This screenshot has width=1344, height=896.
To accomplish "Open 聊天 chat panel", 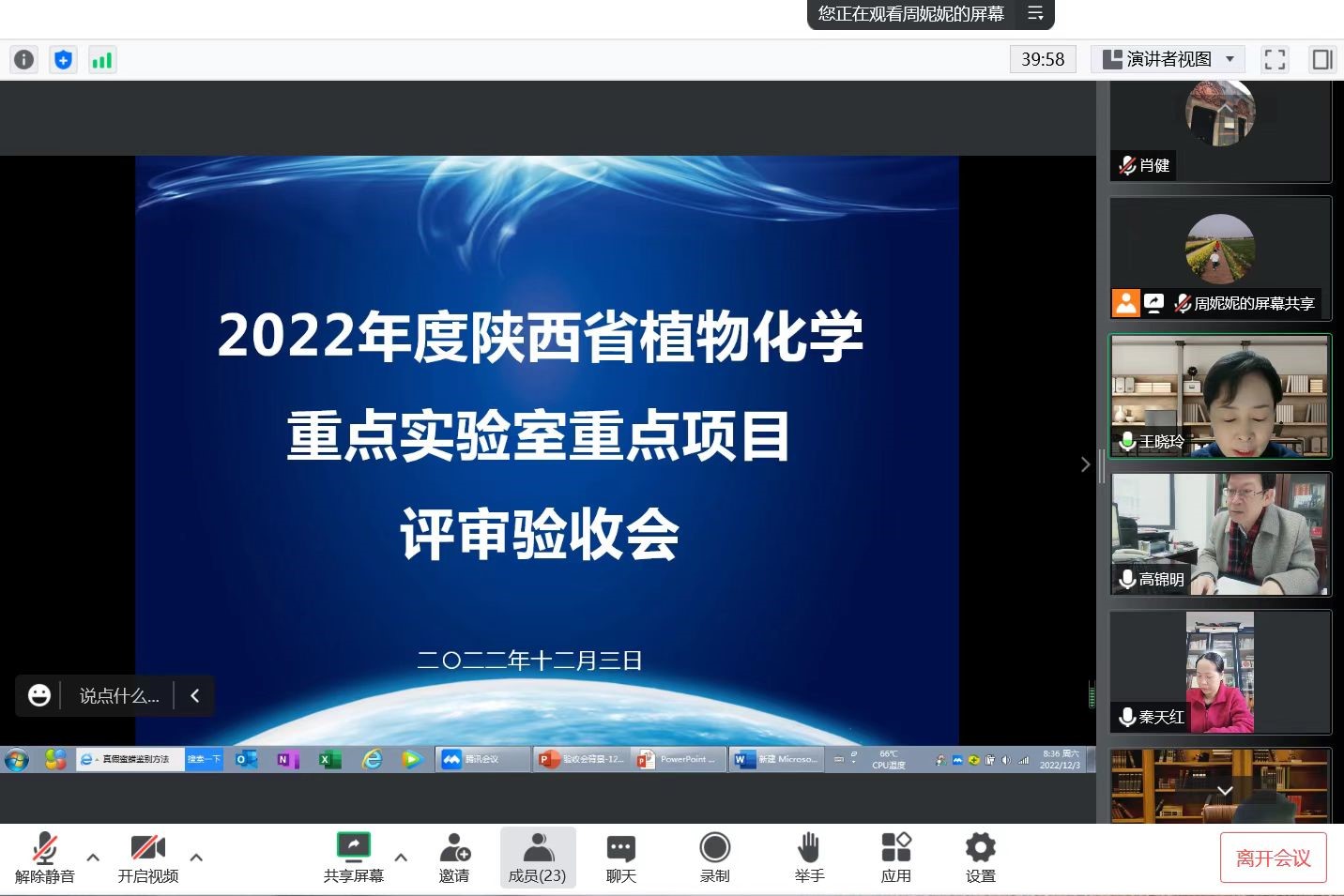I will click(x=620, y=858).
